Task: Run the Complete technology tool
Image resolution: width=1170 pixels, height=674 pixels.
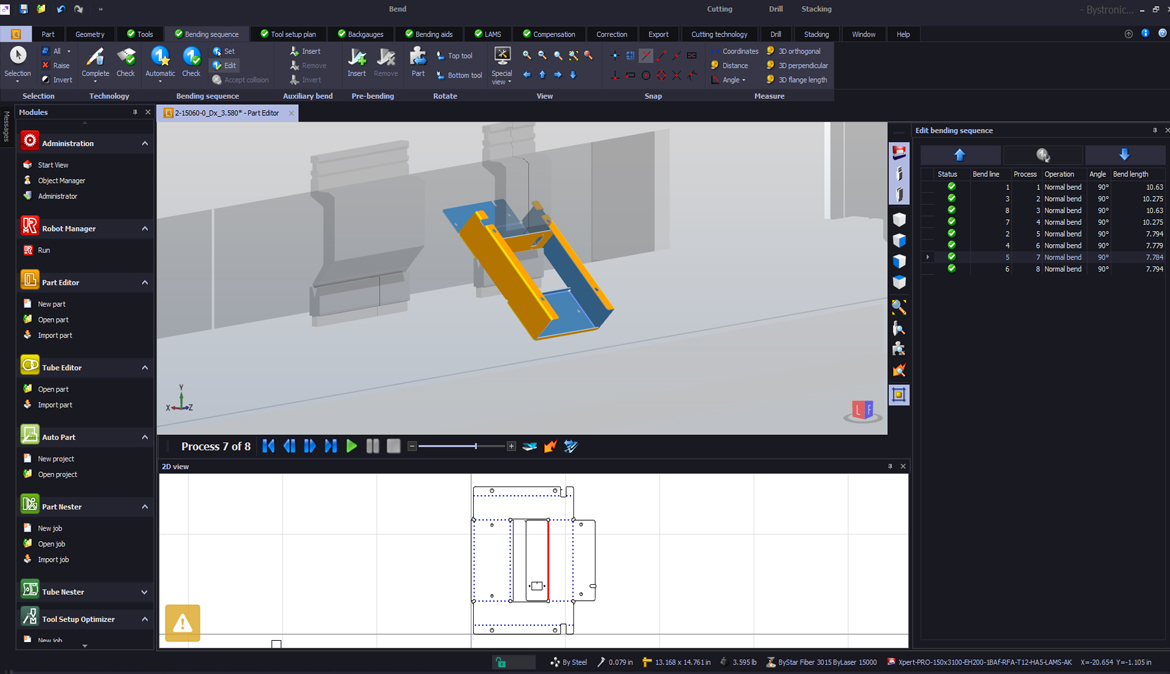Action: [95, 61]
